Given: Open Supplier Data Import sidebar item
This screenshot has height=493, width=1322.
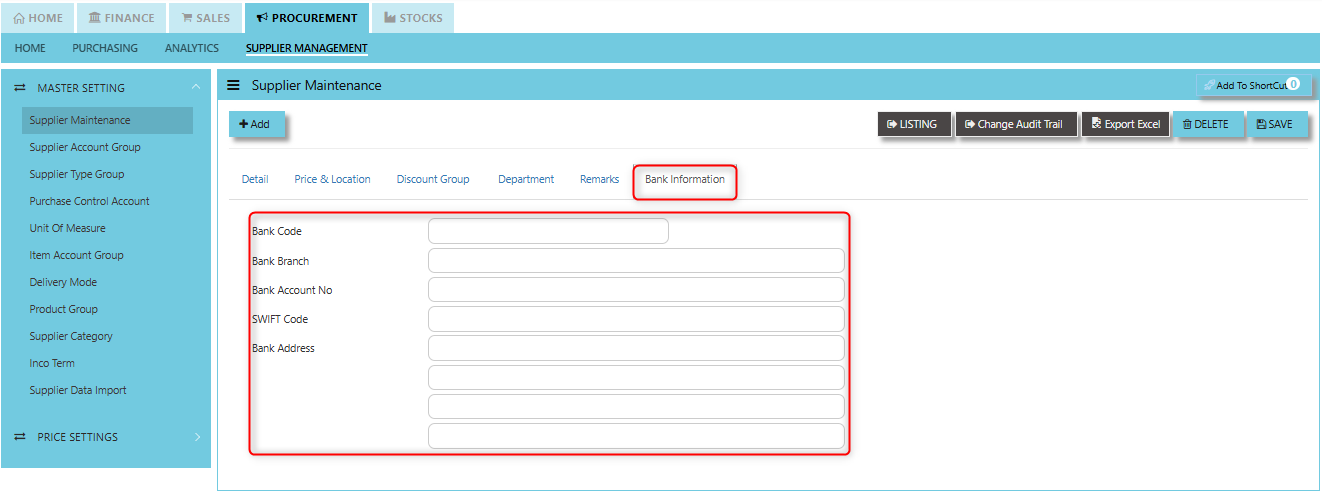Looking at the screenshot, I should (78, 390).
